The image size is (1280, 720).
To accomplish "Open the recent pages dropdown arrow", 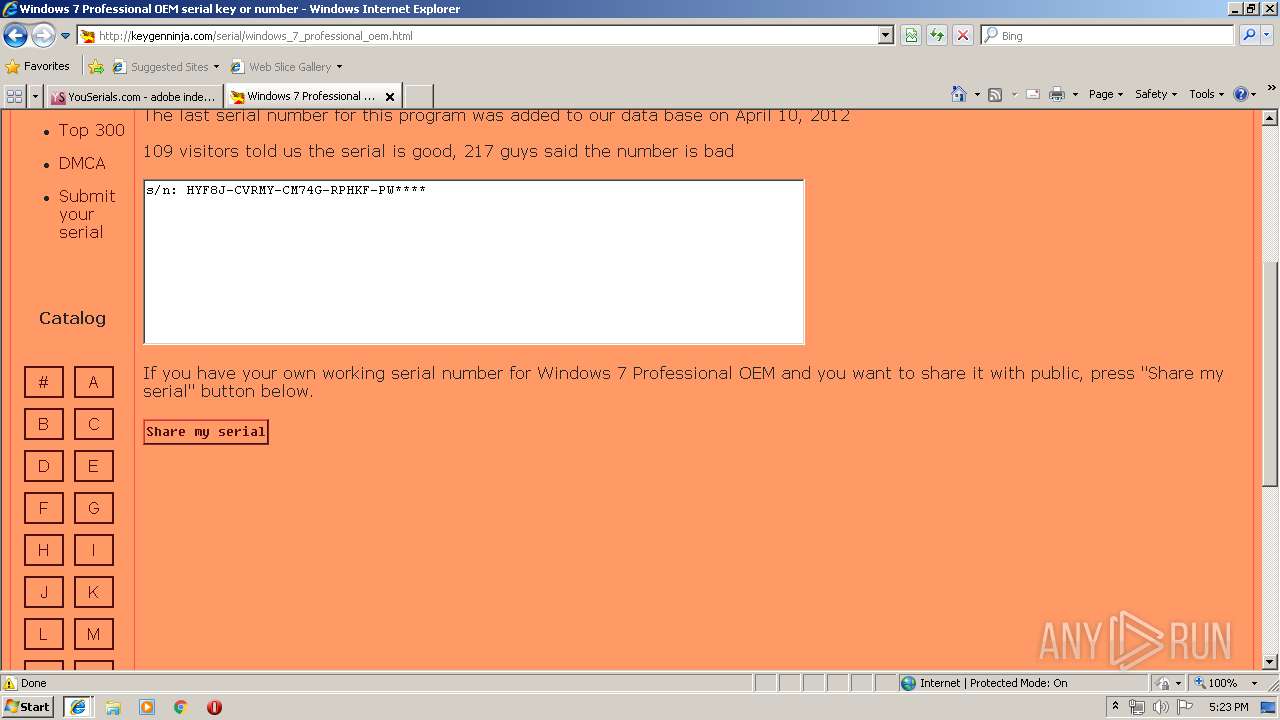I will tap(66, 36).
